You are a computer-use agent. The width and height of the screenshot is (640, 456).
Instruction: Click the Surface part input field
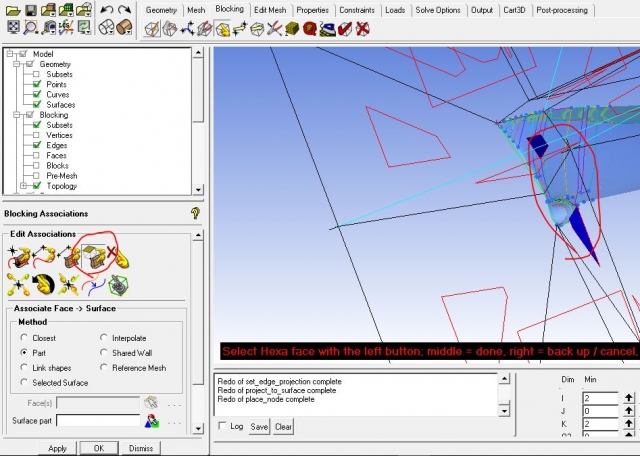(97, 421)
